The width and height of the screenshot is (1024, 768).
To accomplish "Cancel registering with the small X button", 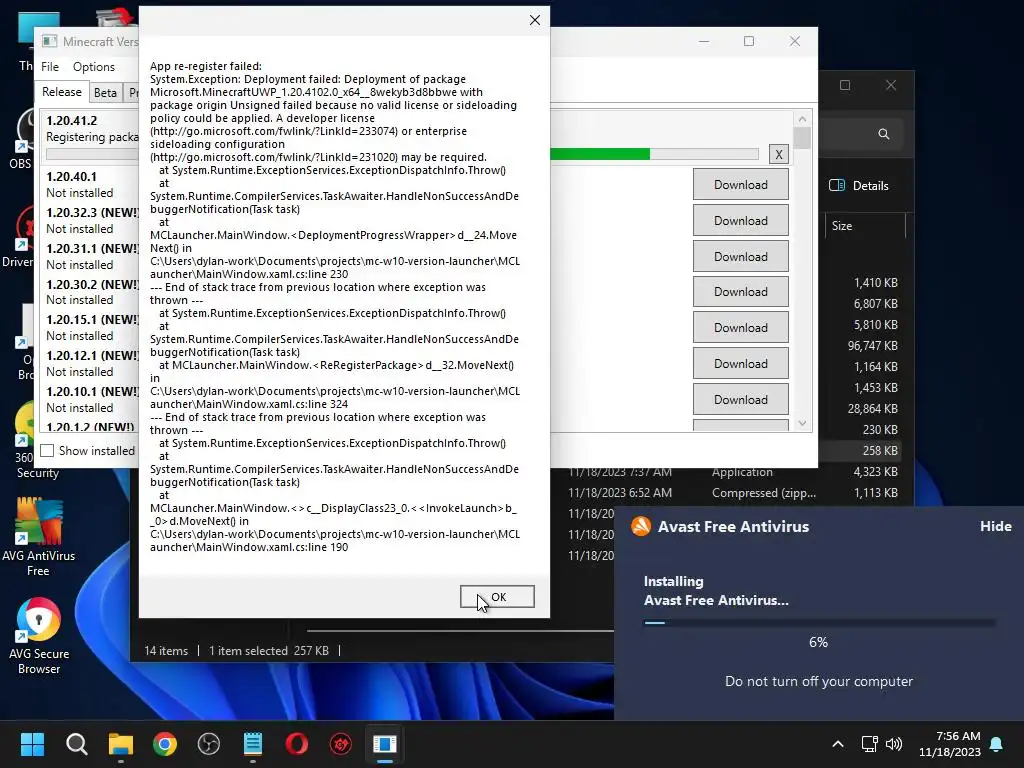I will 778,154.
